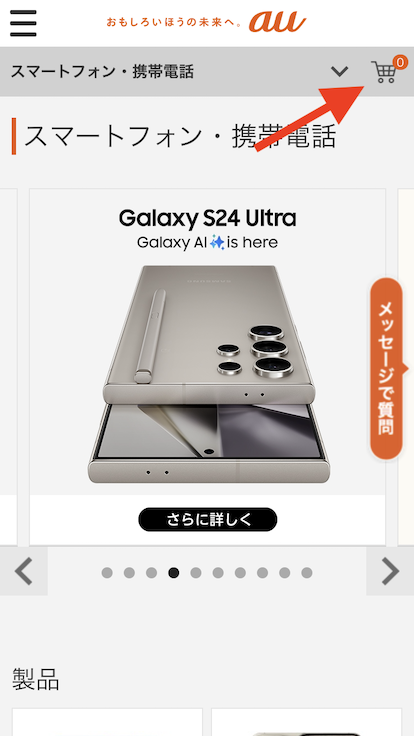Select the third carousel dot
414x736 pixels.
coord(151,573)
